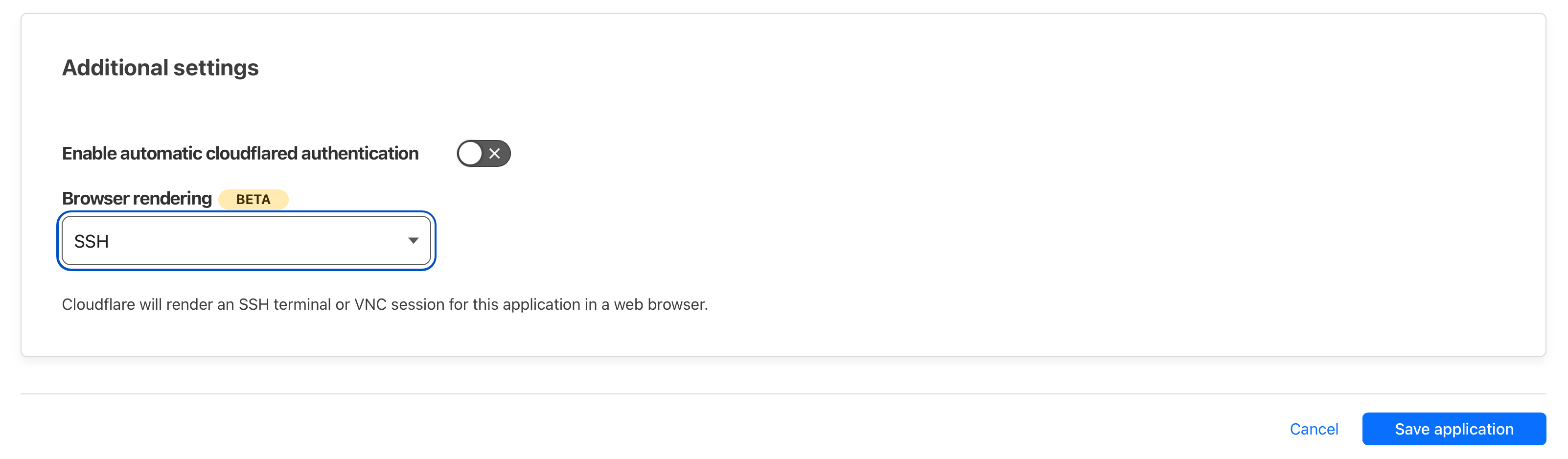Click blank space right of the authentication toggle

(852, 153)
